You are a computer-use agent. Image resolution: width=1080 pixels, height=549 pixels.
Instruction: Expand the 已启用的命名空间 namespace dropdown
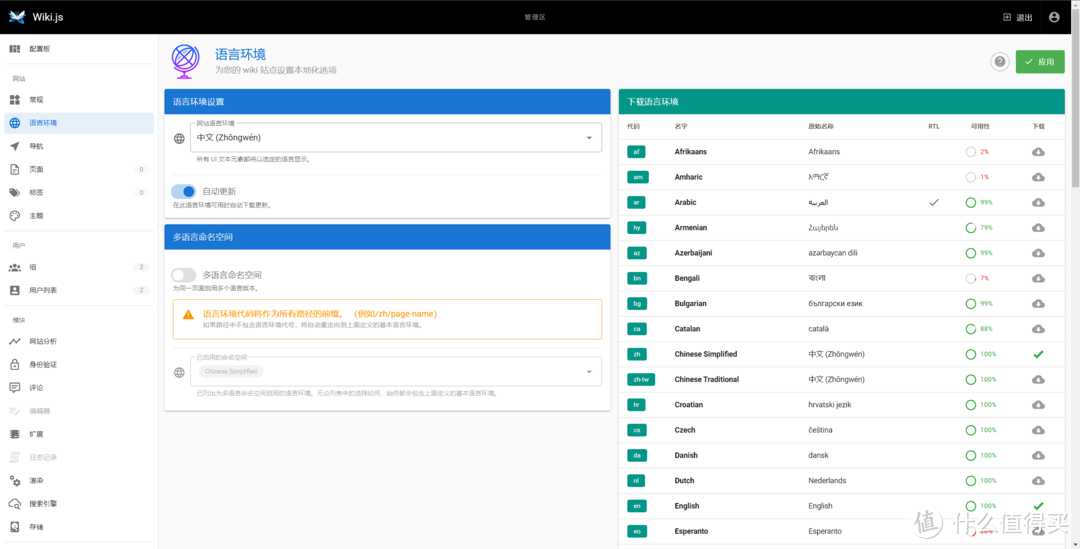(588, 372)
